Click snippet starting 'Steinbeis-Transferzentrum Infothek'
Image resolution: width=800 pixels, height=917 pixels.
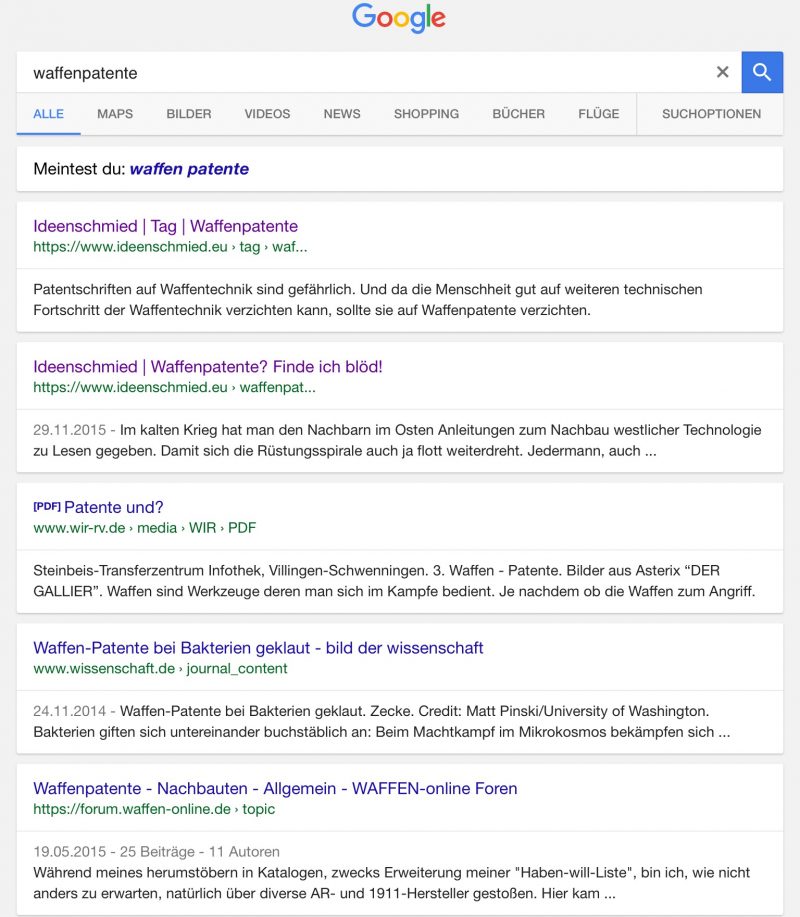[394, 581]
